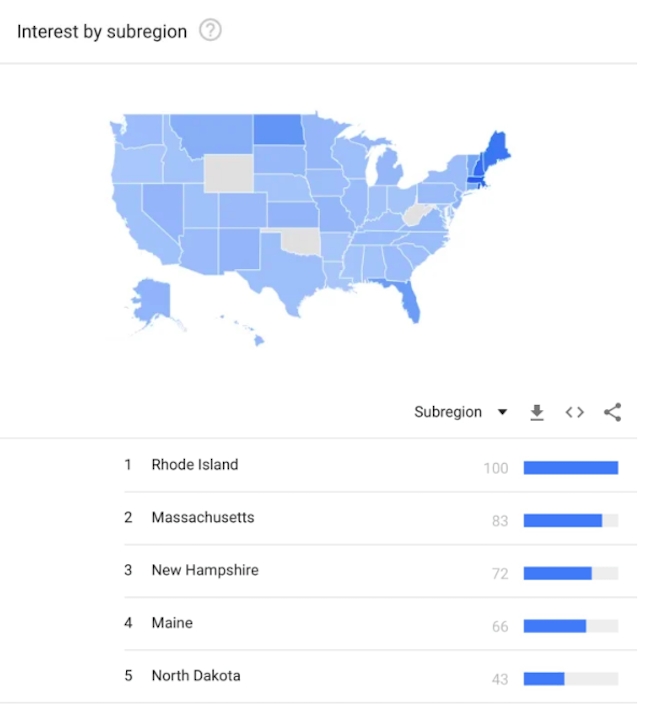
Task: Select Rhode Island in ranking list
Action: click(195, 465)
